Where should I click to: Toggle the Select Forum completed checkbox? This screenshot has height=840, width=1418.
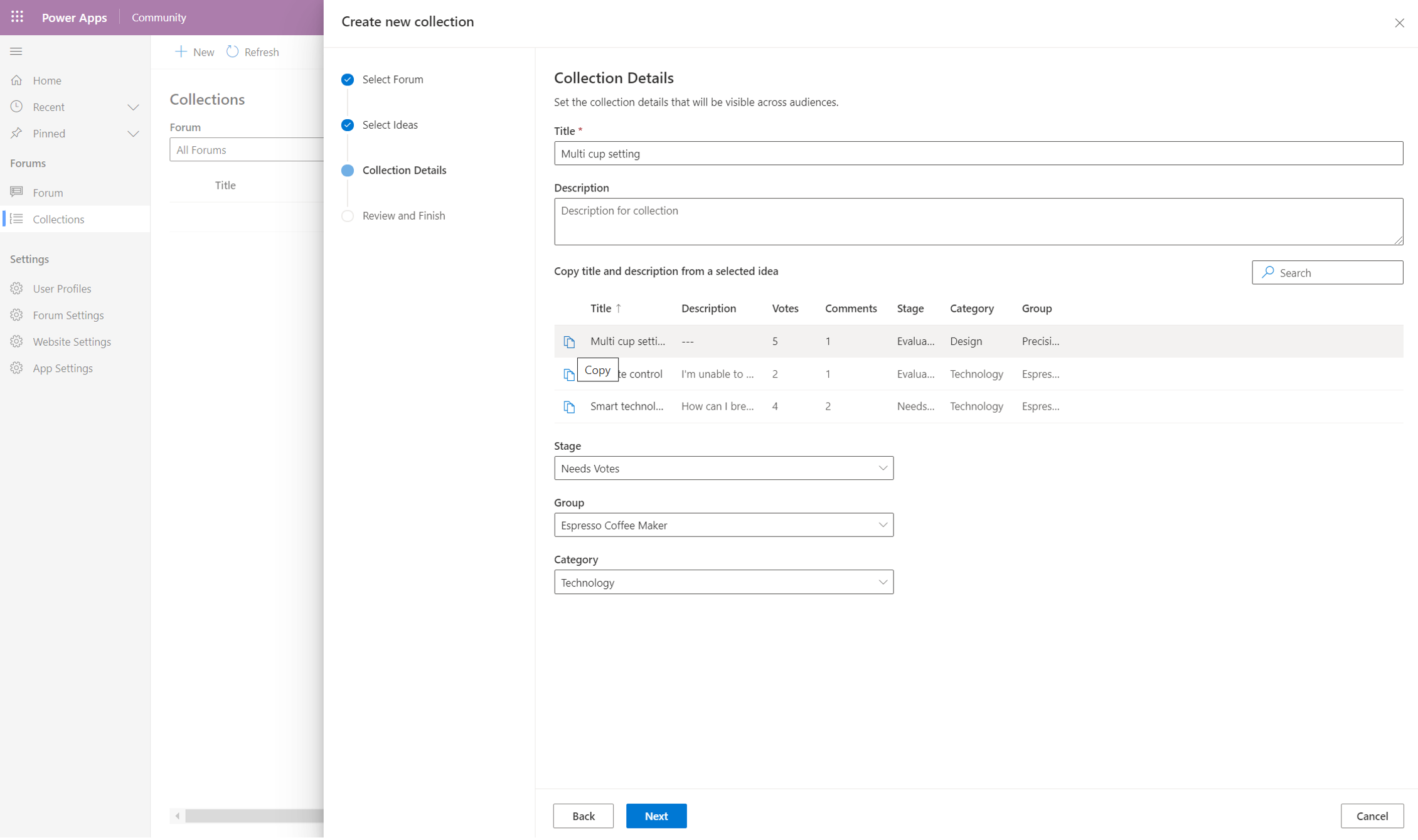[347, 79]
